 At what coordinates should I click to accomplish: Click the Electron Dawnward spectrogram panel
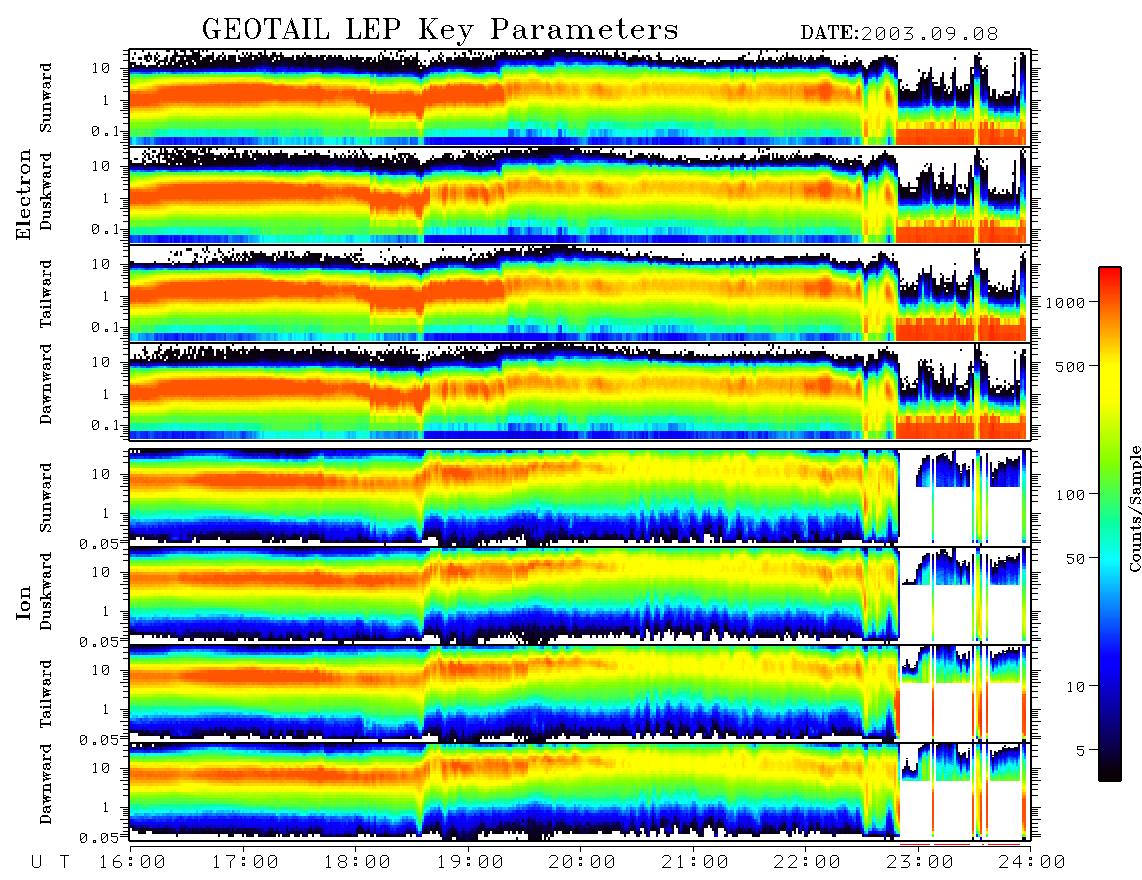point(580,391)
